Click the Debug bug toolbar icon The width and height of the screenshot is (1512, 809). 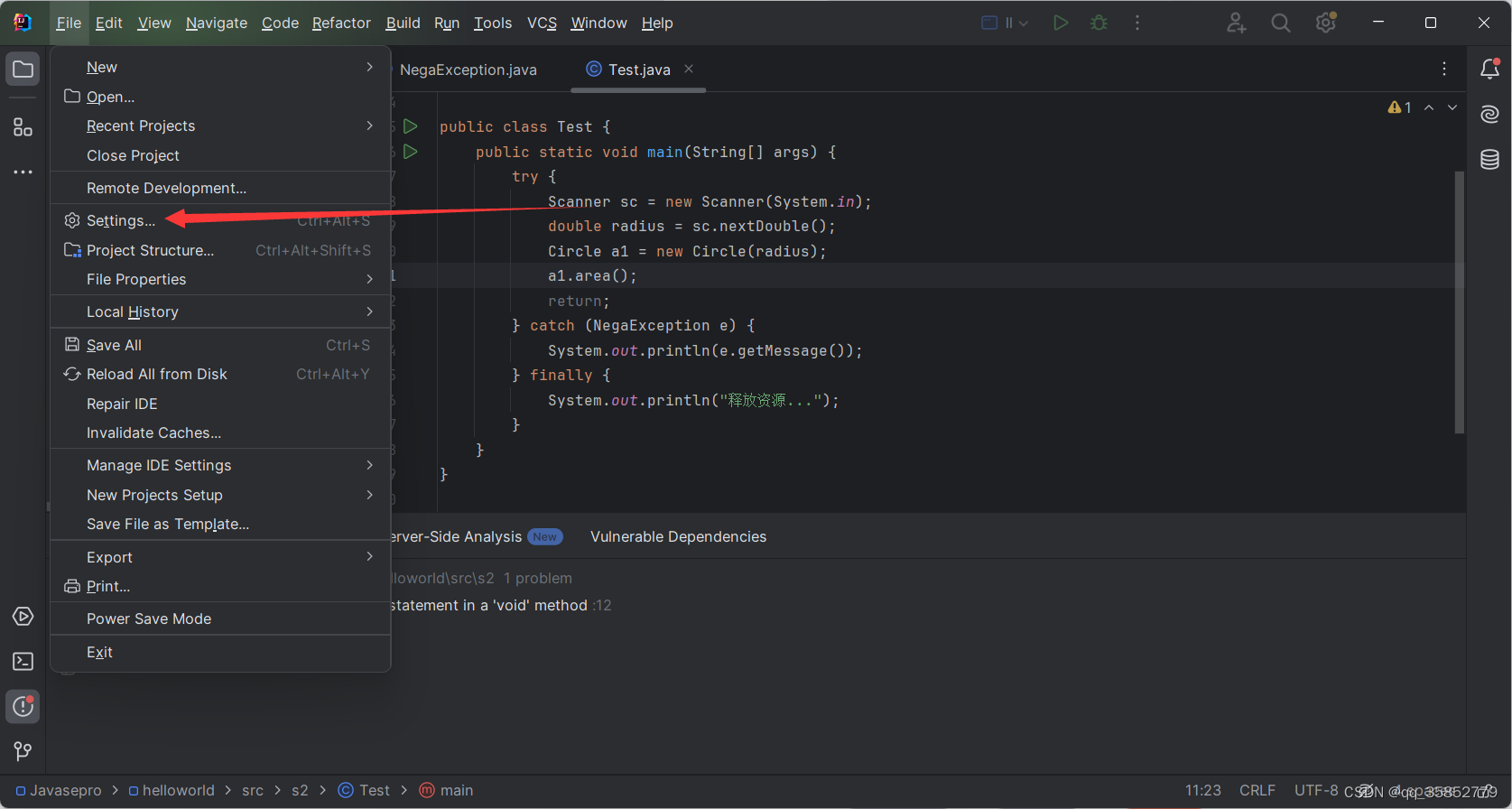click(x=1099, y=23)
